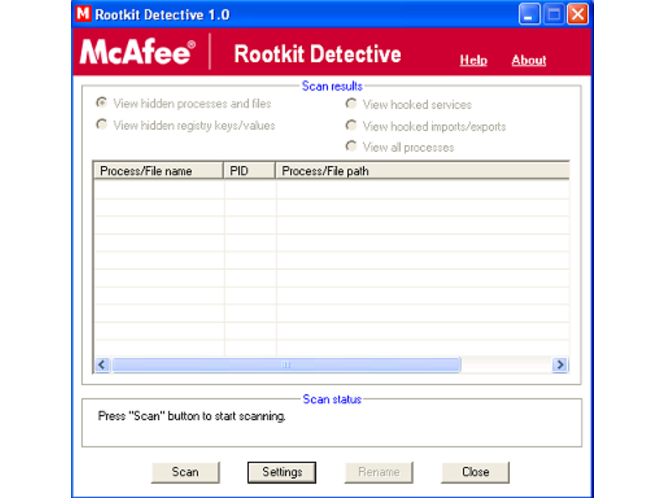Select View hidden processes and files option
Image resolution: width=664 pixels, height=498 pixels.
183,103
